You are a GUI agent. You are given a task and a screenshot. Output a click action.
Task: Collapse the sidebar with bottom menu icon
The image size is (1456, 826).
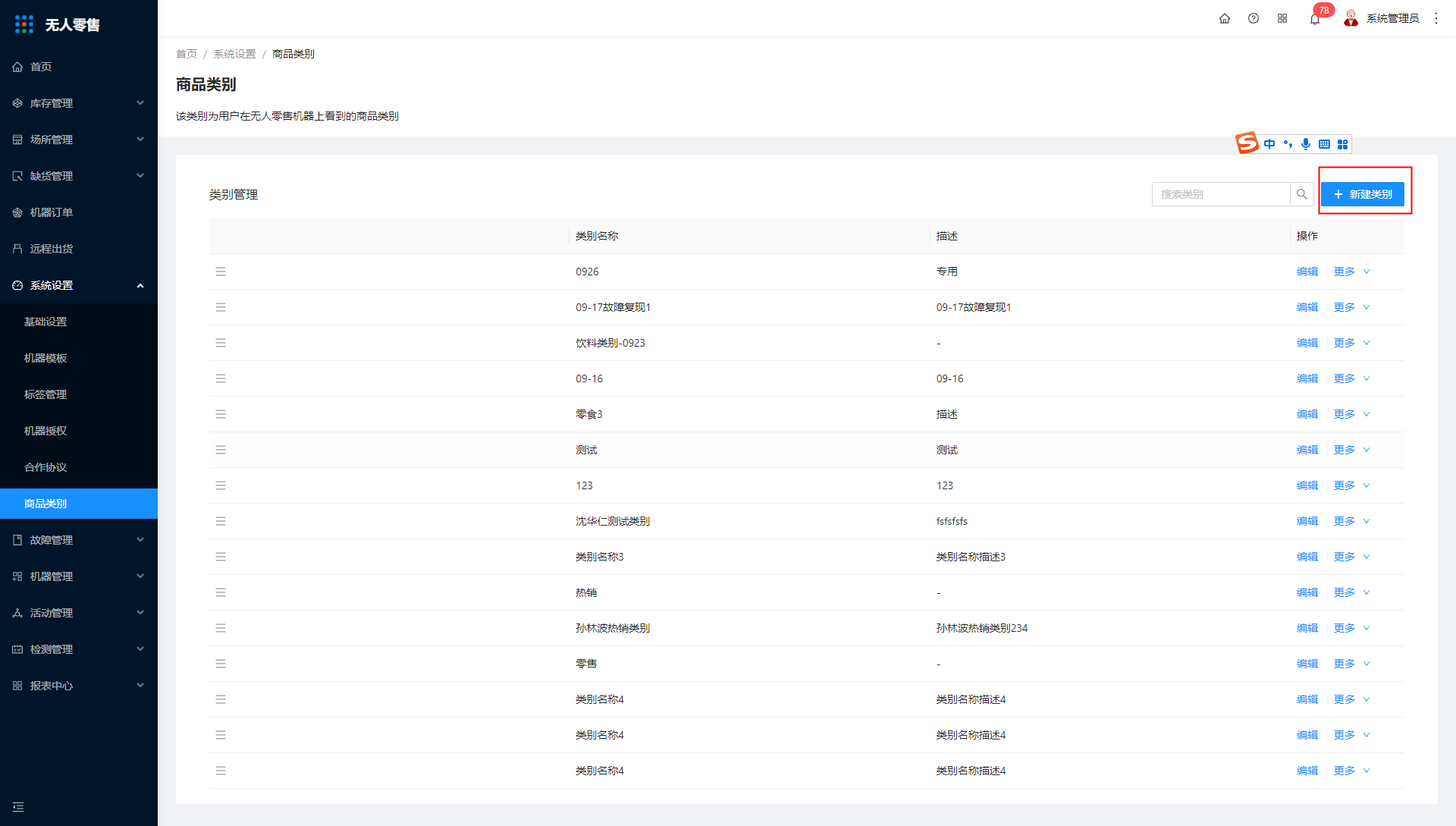click(x=18, y=807)
